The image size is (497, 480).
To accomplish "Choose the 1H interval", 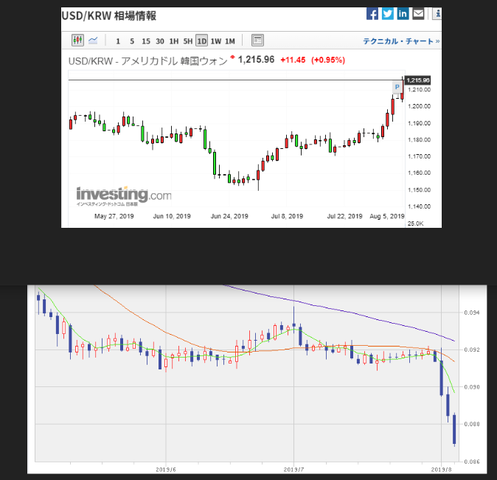I will pos(174,41).
